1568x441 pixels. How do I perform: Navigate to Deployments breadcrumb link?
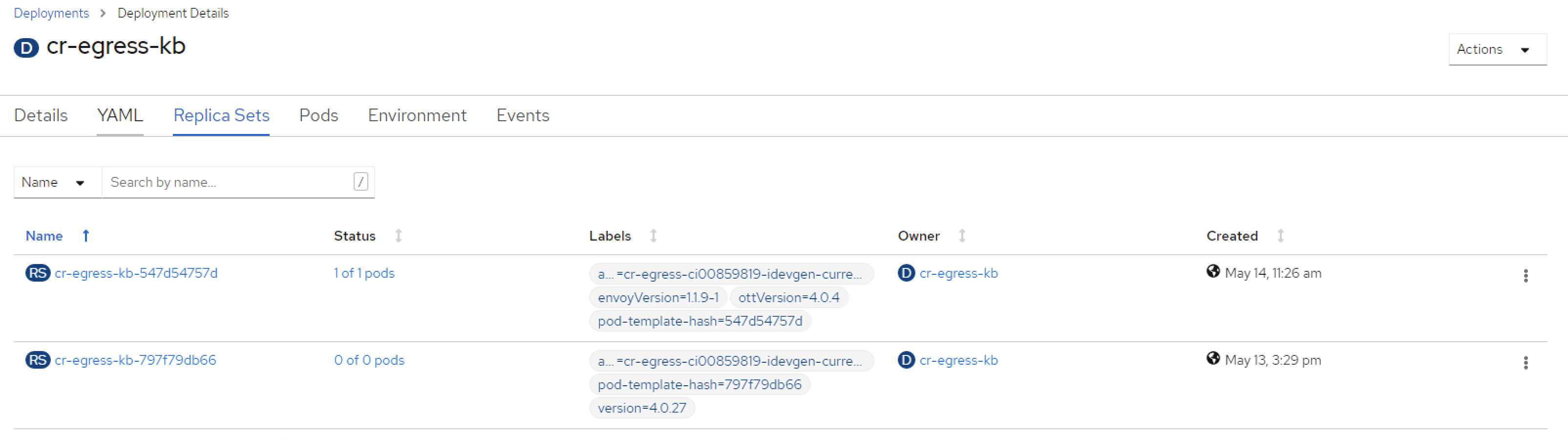point(51,13)
